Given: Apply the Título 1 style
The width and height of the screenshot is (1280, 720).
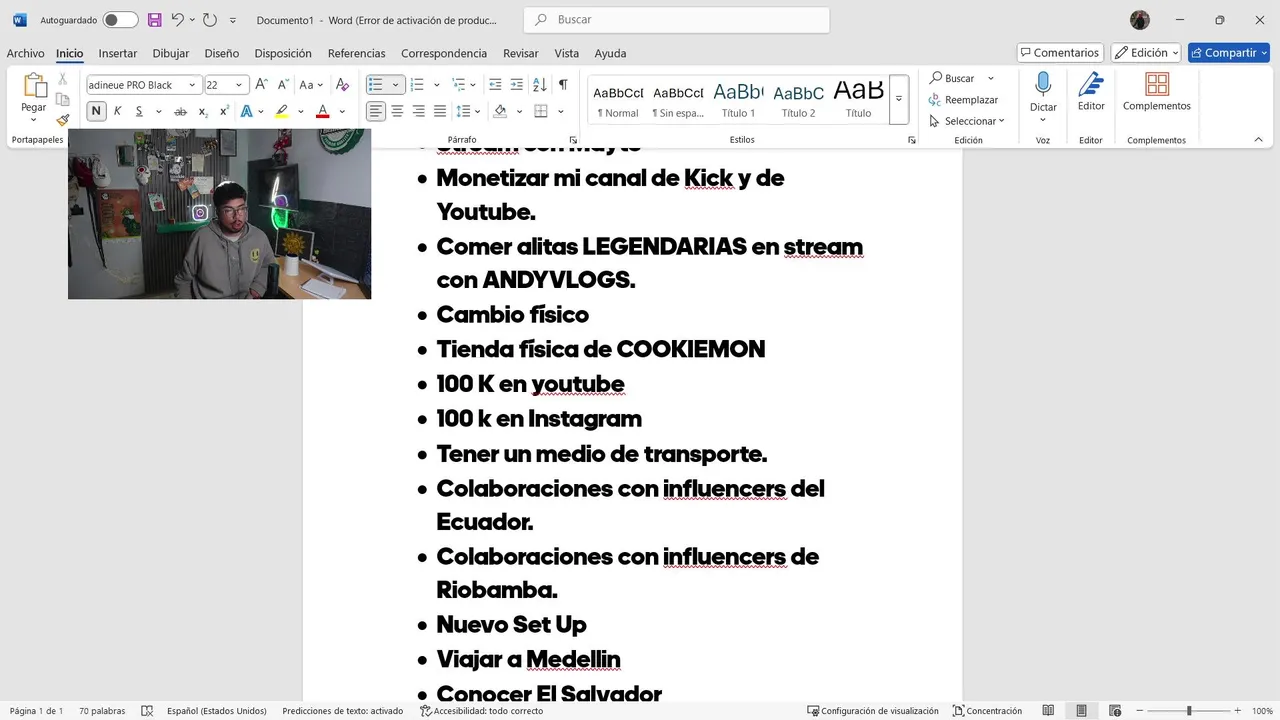Looking at the screenshot, I should [739, 99].
